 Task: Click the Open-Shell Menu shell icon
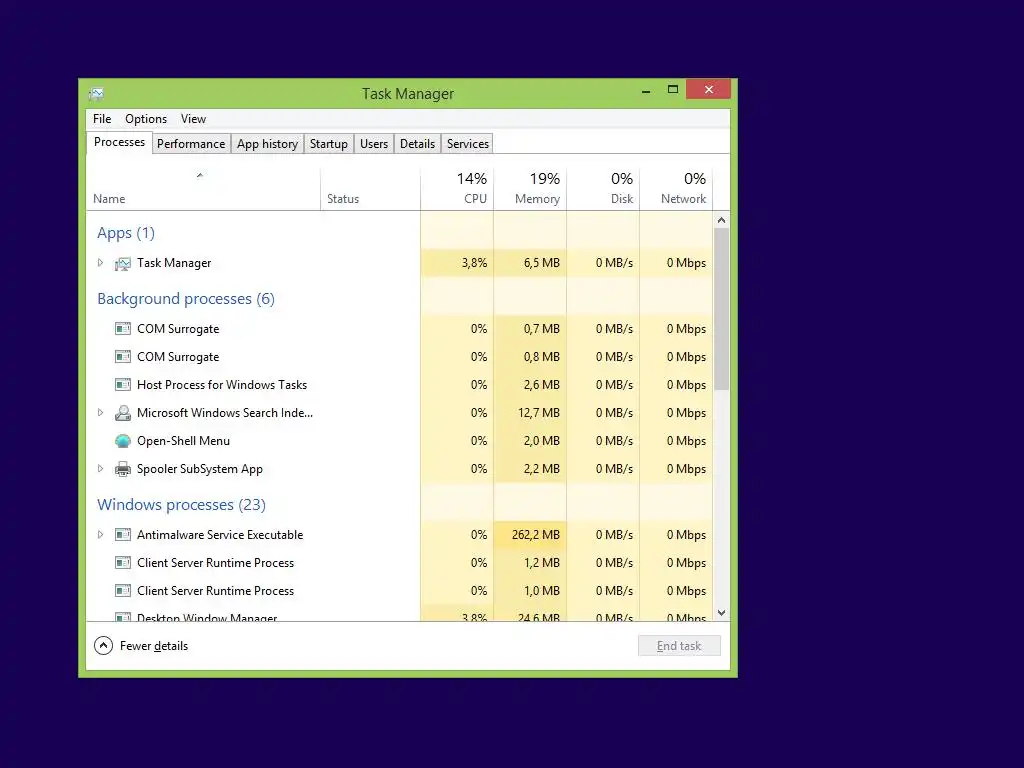tap(123, 441)
